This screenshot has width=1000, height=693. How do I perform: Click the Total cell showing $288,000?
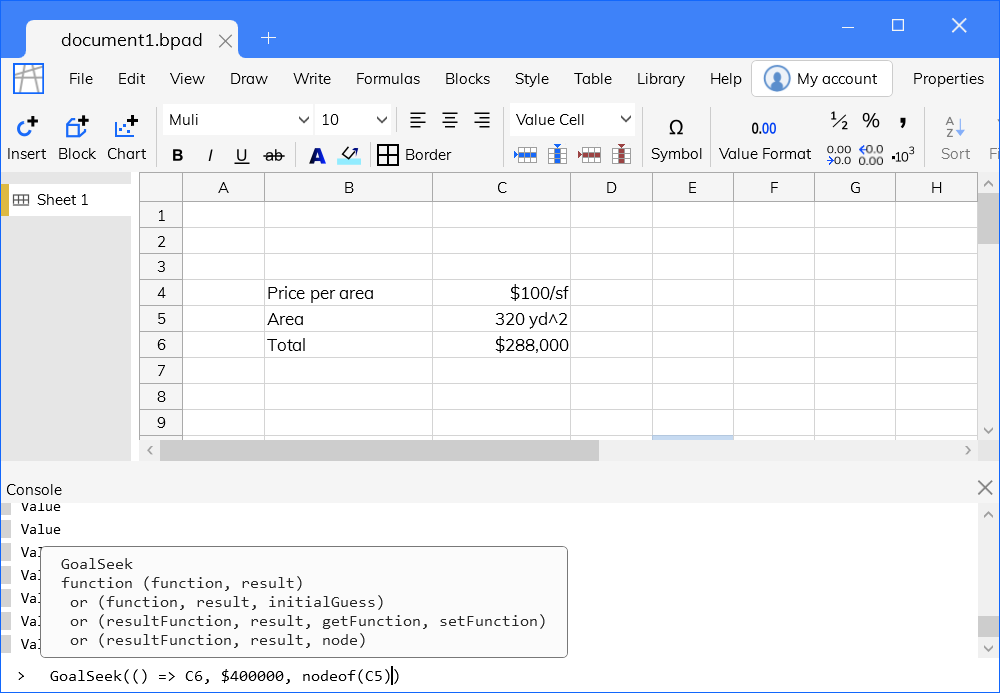501,345
